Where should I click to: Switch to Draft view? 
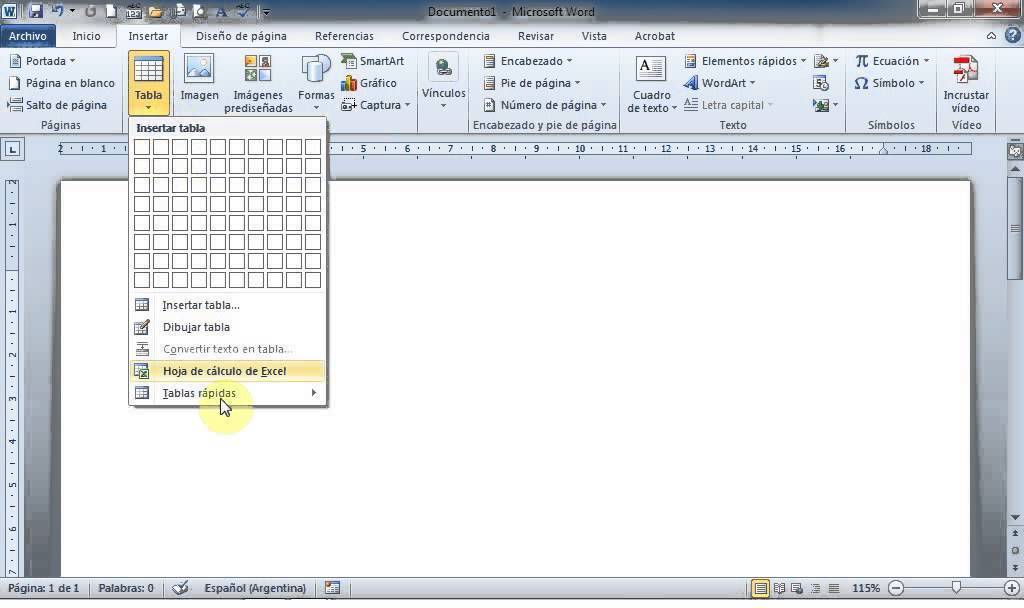click(833, 588)
